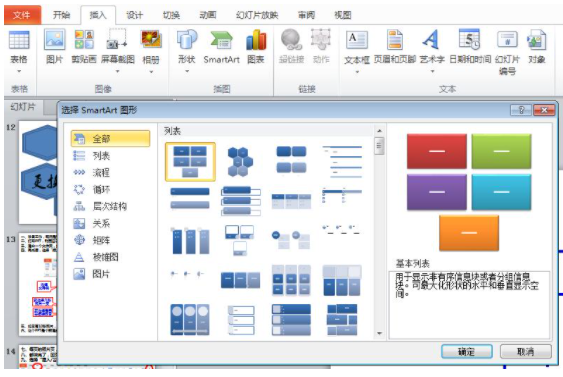The image size is (563, 377).
Task: Click the 页眉和页脚 header footer icon
Action: [395, 39]
